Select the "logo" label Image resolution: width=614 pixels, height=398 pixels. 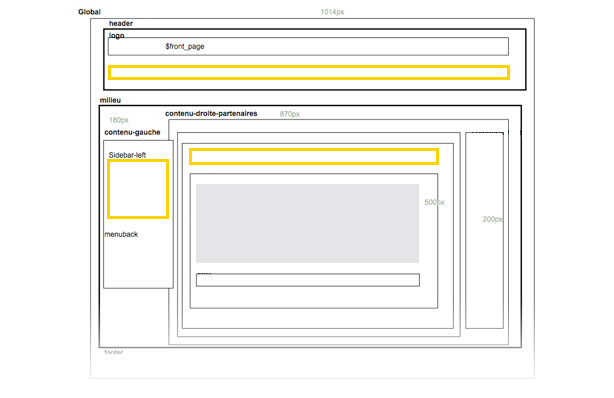click(116, 36)
